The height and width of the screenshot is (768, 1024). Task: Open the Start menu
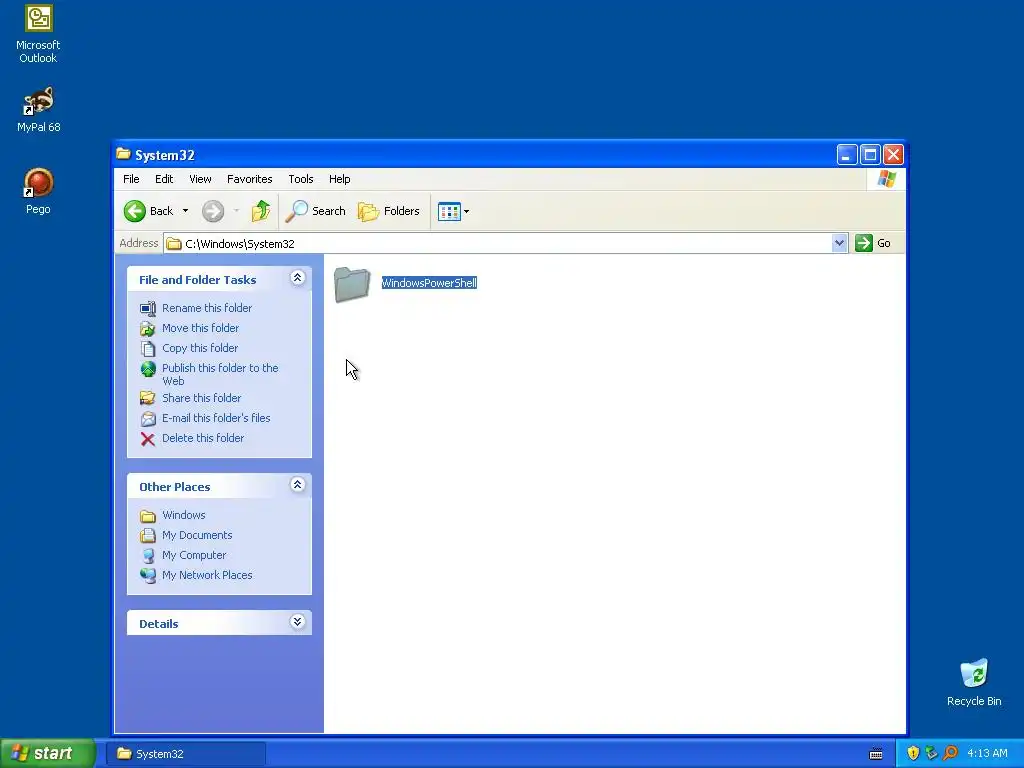48,753
